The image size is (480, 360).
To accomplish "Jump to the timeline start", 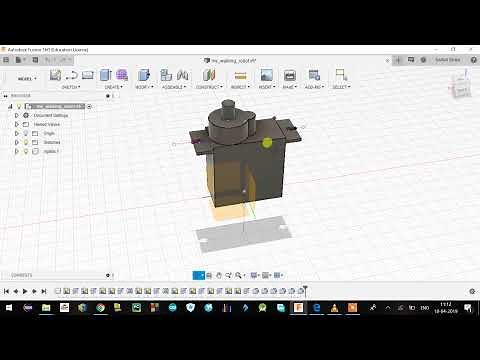I will [6, 291].
